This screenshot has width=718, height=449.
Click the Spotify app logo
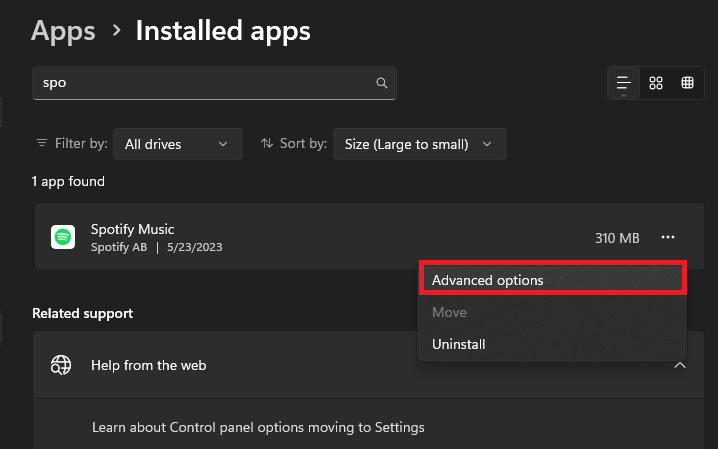pos(63,237)
